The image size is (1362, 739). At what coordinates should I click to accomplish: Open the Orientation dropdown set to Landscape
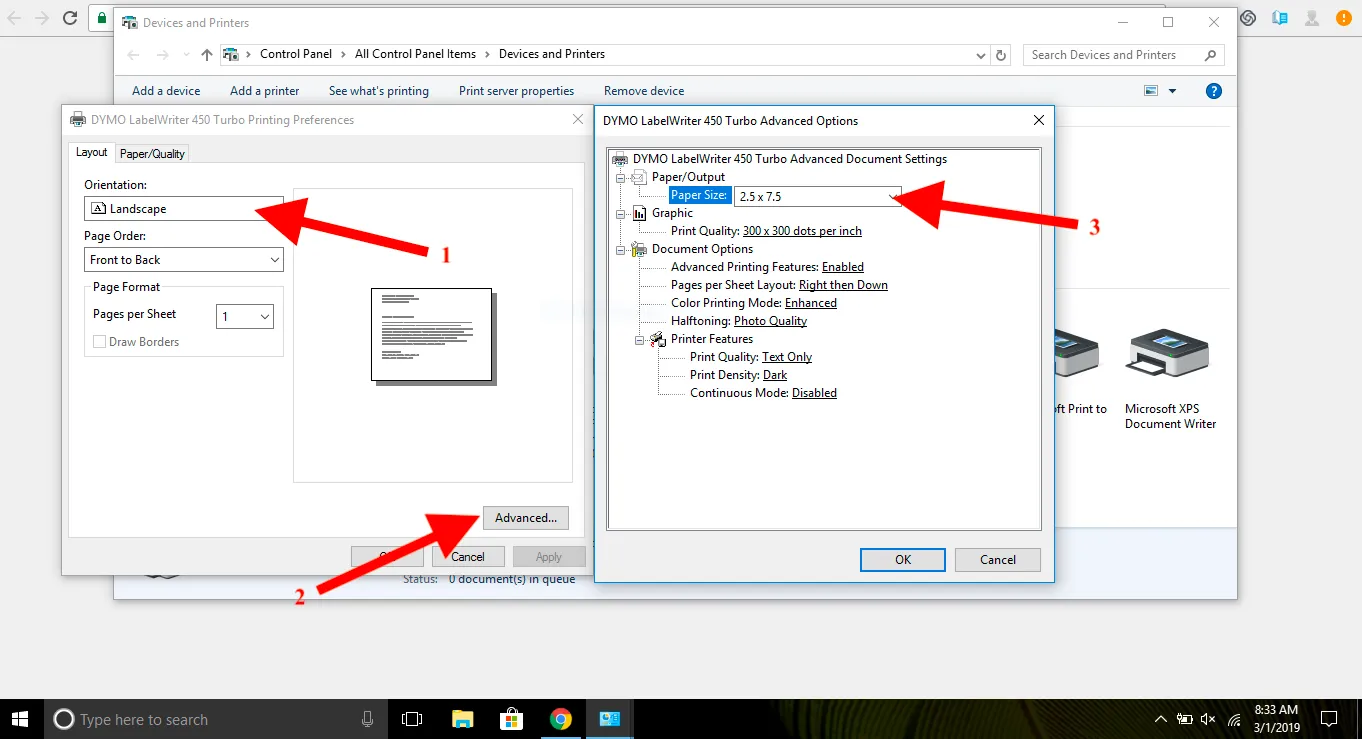point(184,209)
